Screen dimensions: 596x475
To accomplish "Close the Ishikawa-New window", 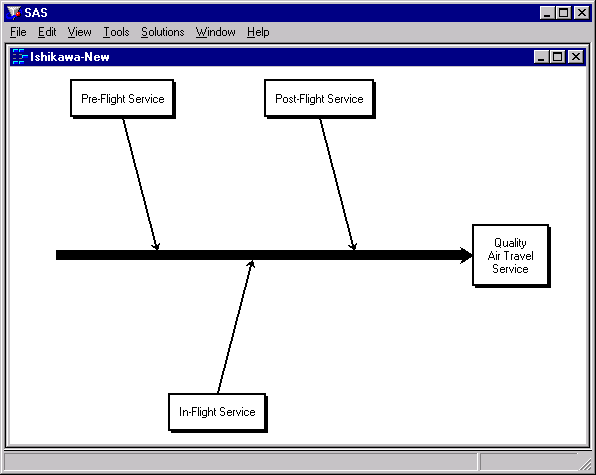I will point(576,57).
